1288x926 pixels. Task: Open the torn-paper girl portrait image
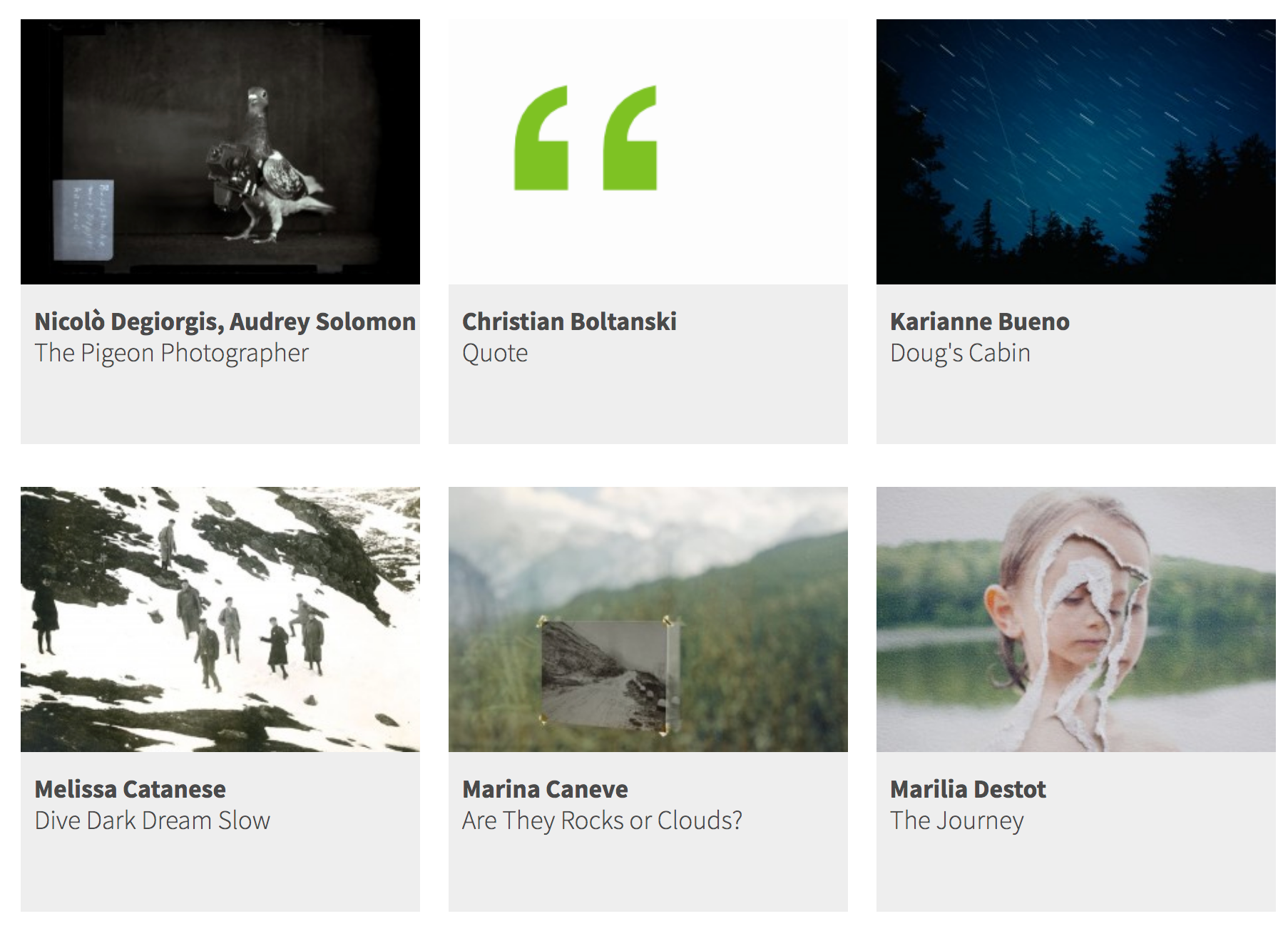[x=1075, y=619]
